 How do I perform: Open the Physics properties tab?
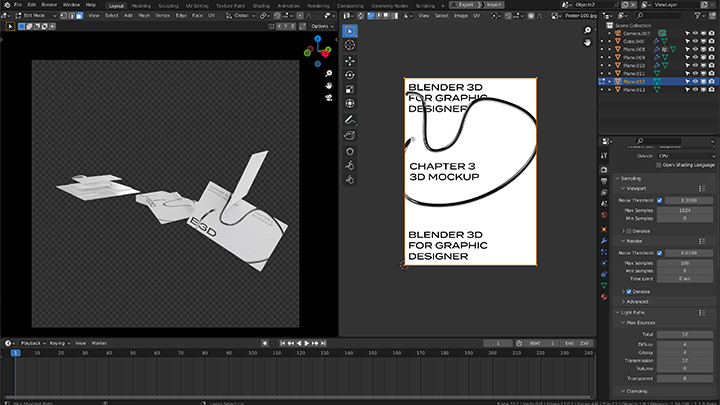click(x=604, y=263)
